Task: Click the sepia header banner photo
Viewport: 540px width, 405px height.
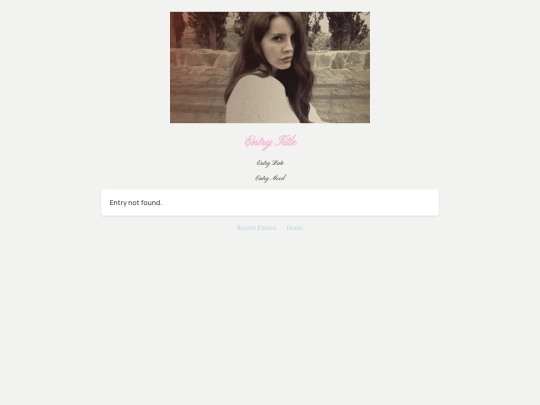Action: click(270, 68)
